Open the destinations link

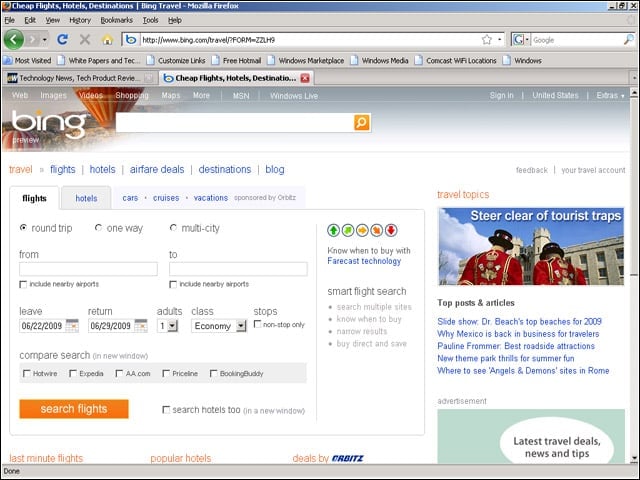pyautogui.click(x=225, y=169)
